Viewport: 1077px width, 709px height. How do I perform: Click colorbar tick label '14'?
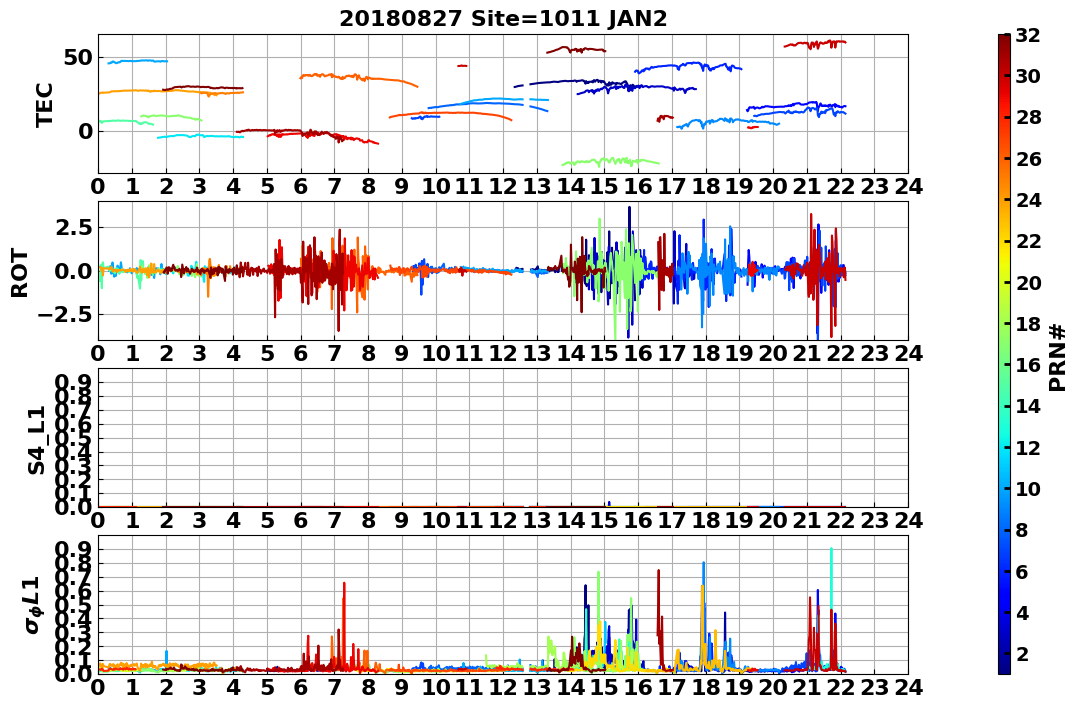[1028, 406]
